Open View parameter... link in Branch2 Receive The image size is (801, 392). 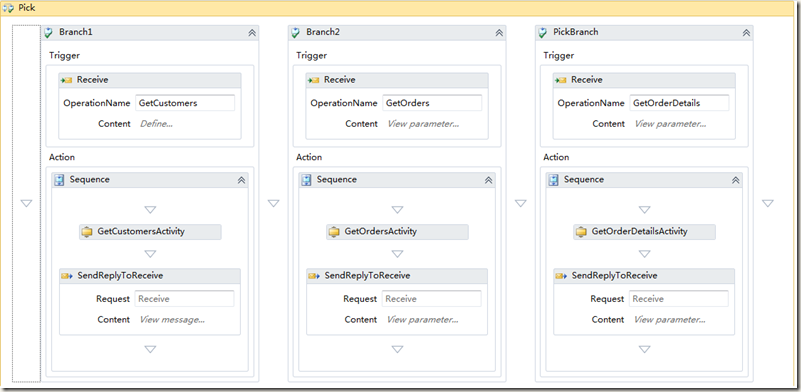tap(423, 124)
